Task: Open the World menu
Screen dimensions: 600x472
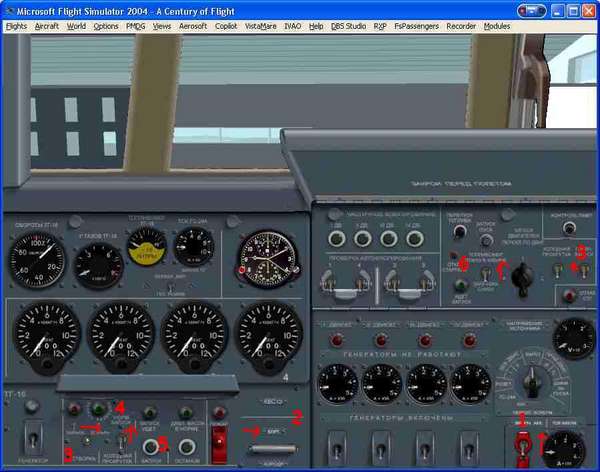Action: (76, 26)
